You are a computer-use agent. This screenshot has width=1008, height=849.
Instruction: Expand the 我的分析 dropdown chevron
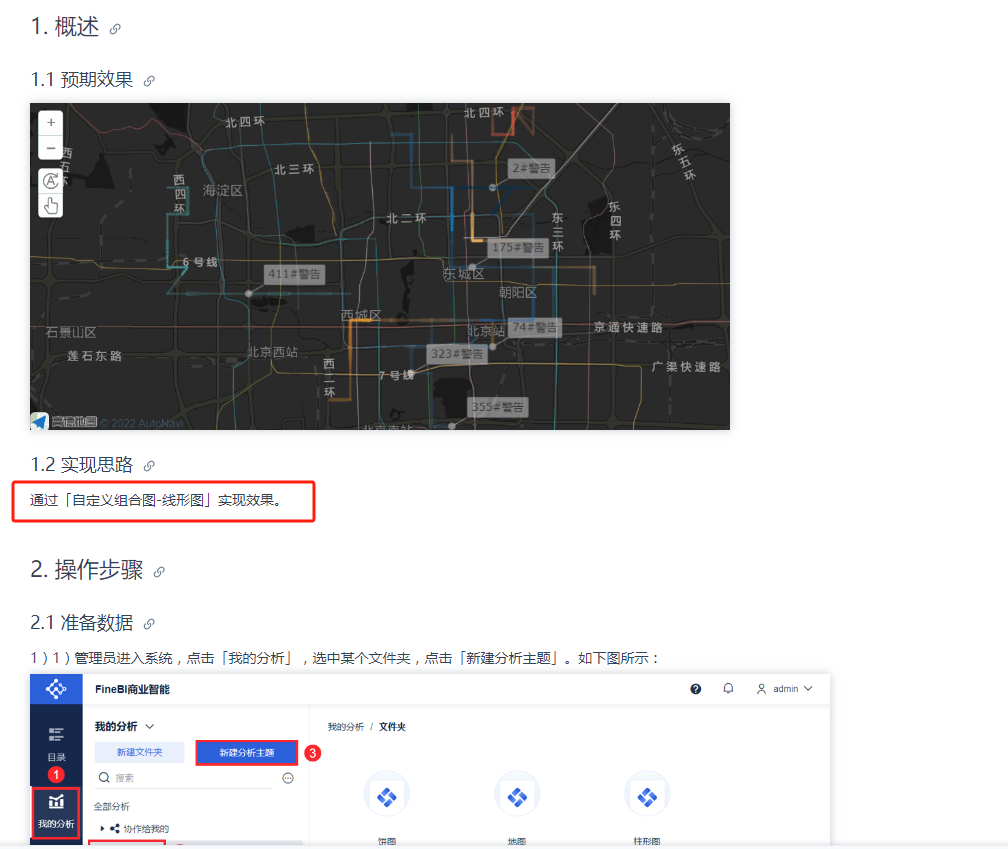150,726
